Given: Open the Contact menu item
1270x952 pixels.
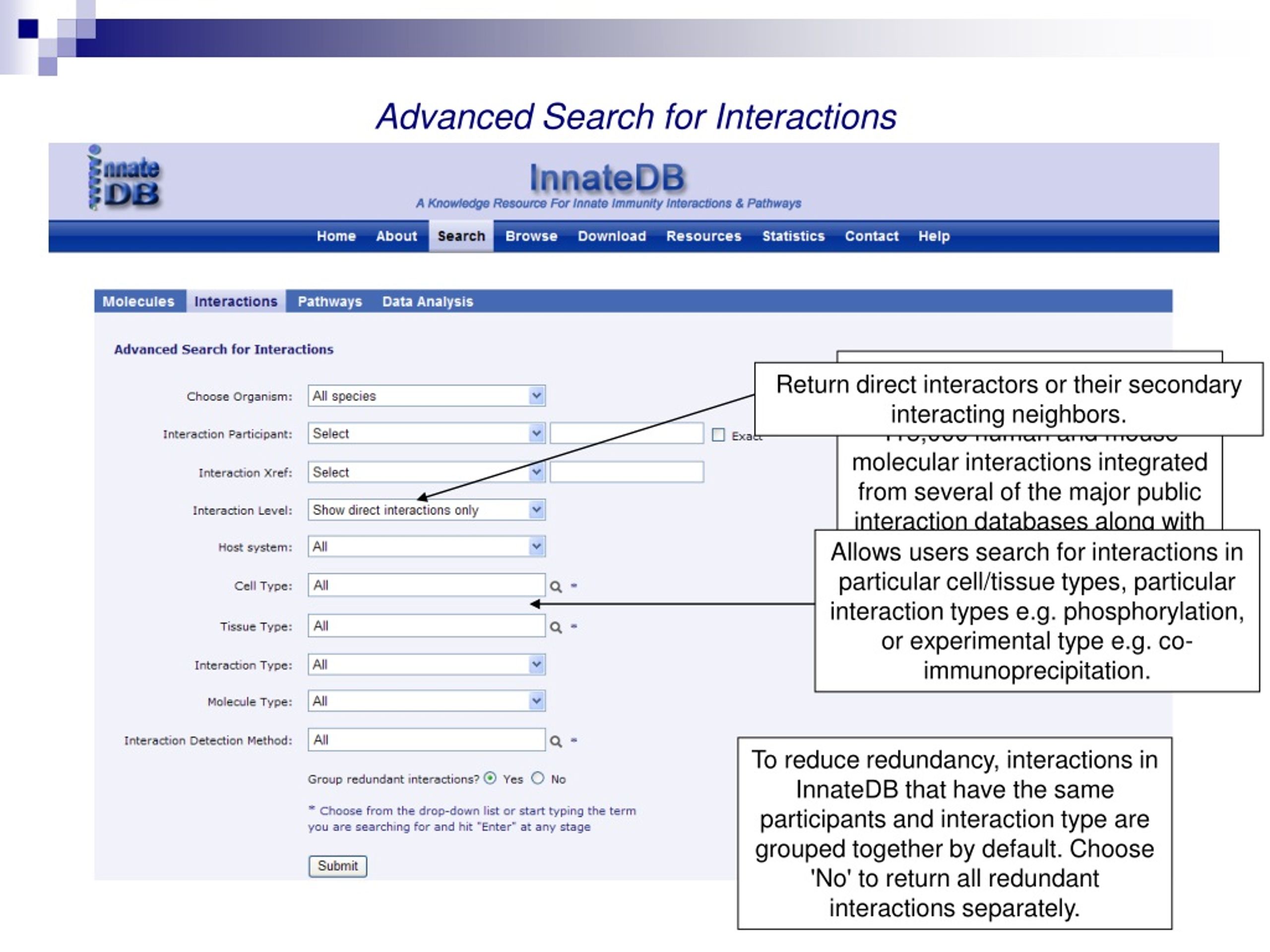Looking at the screenshot, I should tap(872, 236).
